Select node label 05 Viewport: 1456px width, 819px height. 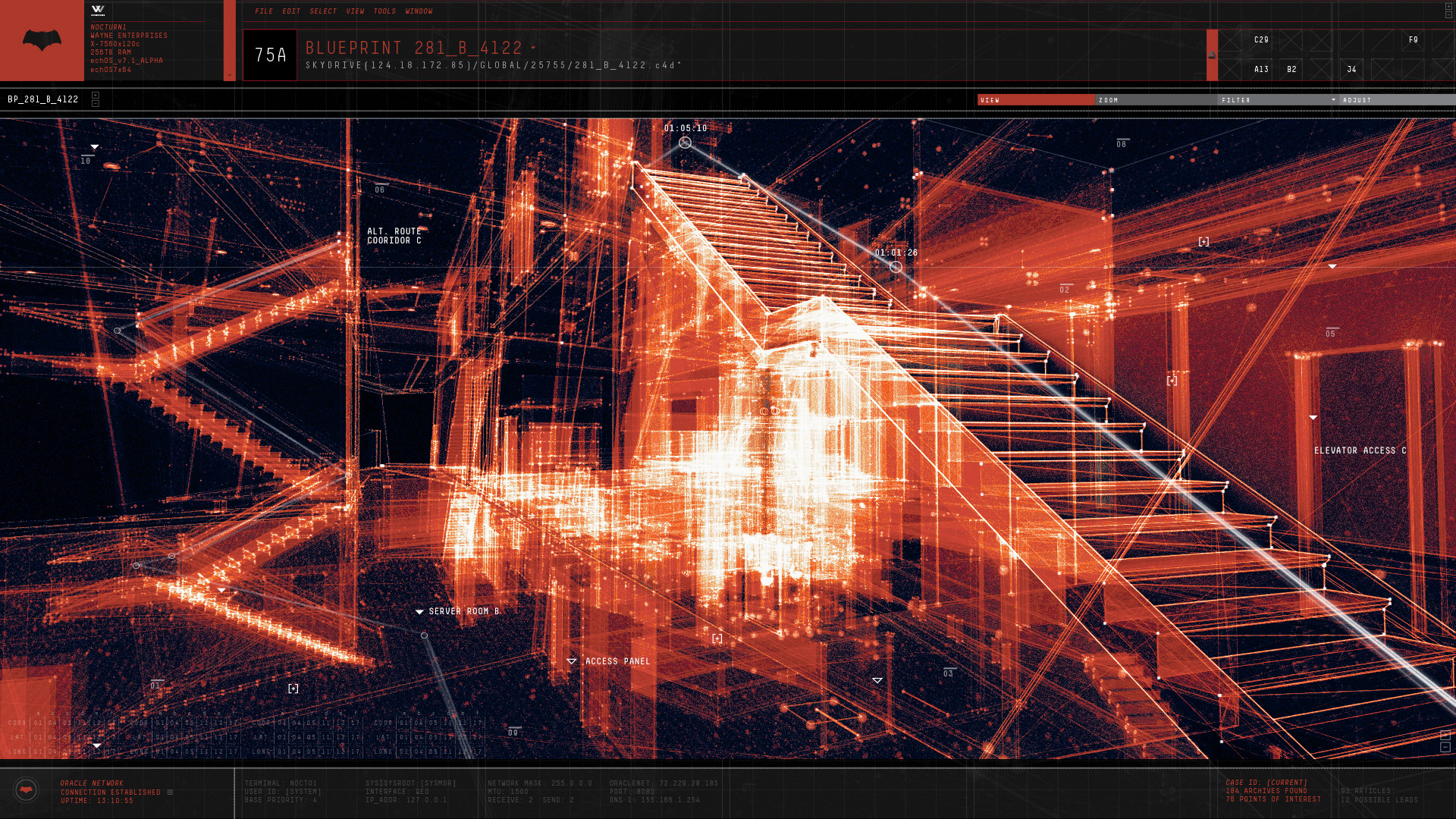pos(1331,334)
